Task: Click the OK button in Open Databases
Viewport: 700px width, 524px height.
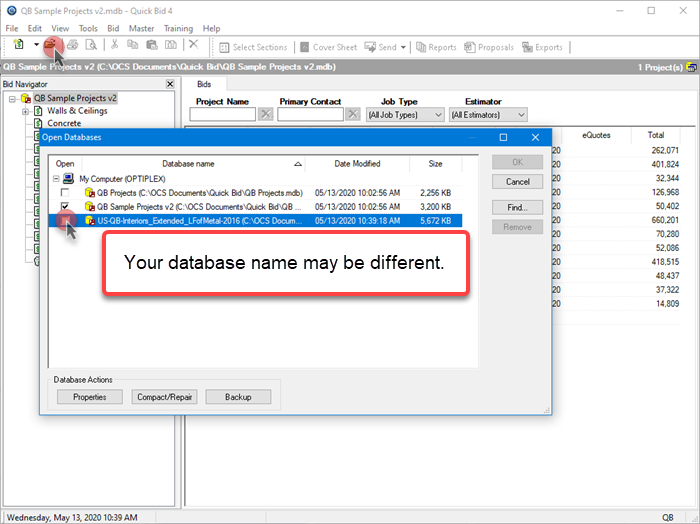Action: tap(517, 162)
